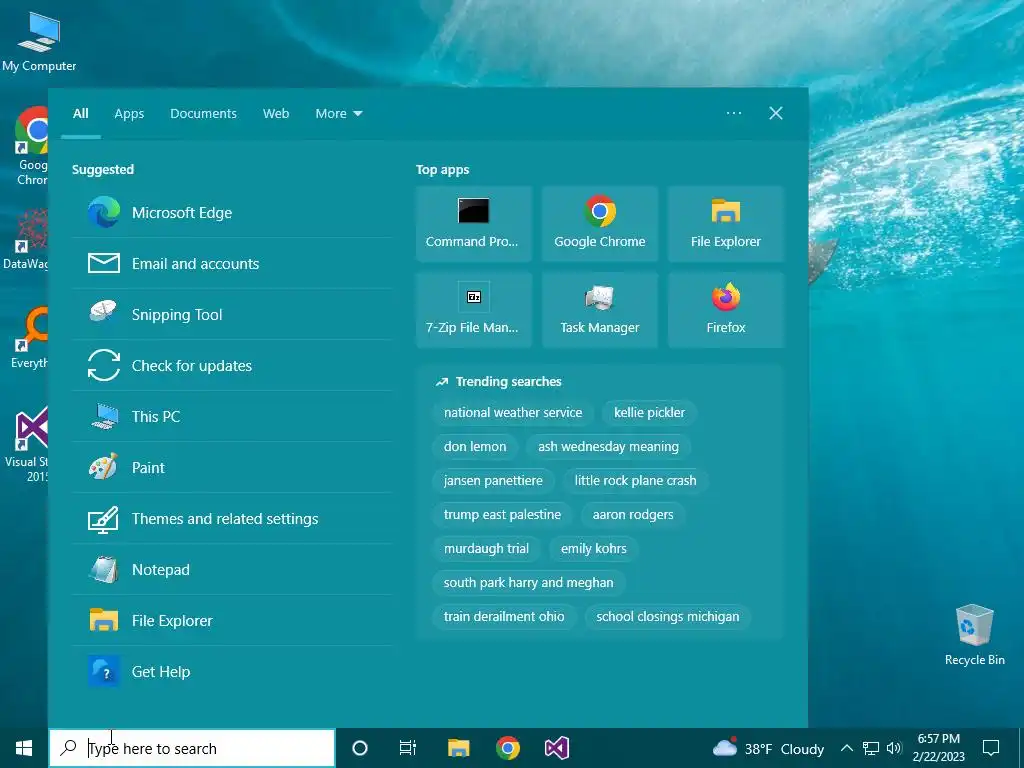Open Command Prompt top app tile
The height and width of the screenshot is (768, 1024).
click(473, 224)
